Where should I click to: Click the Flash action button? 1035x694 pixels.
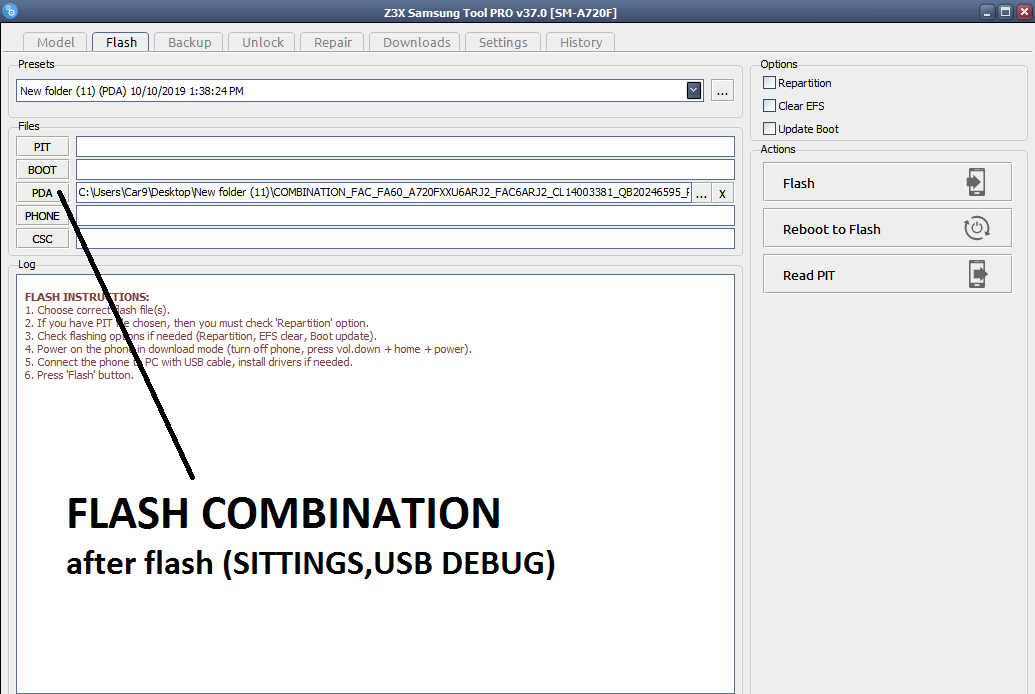tap(887, 182)
